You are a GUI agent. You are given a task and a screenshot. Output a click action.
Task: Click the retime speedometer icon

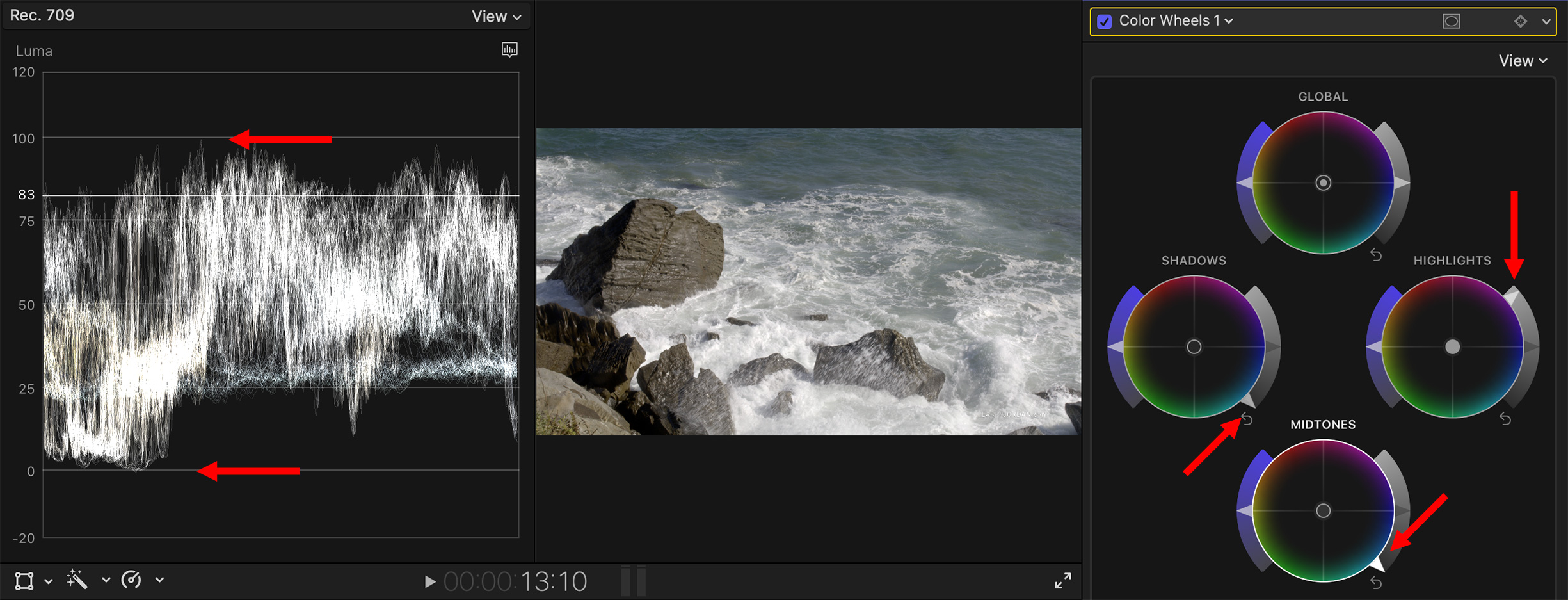tap(132, 580)
